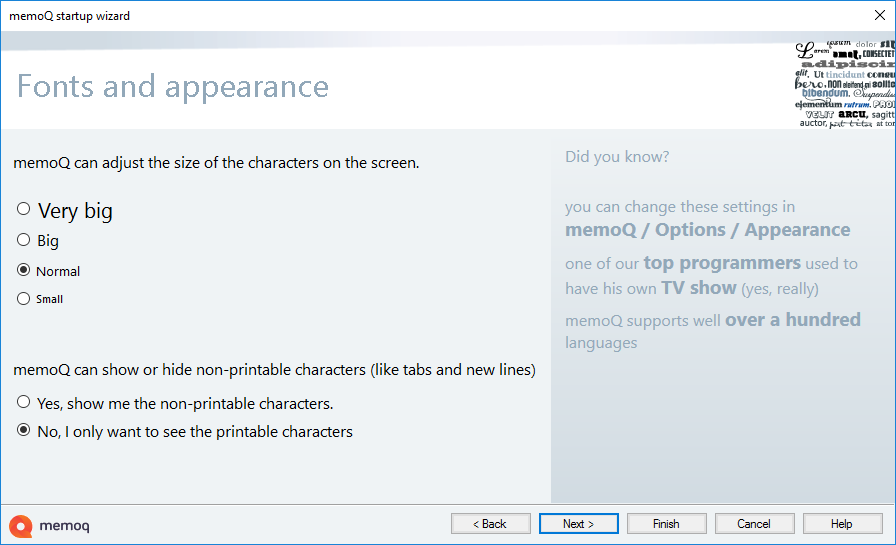The image size is (896, 545).
Task: Click the word cloud graphic in header
Action: [x=845, y=84]
